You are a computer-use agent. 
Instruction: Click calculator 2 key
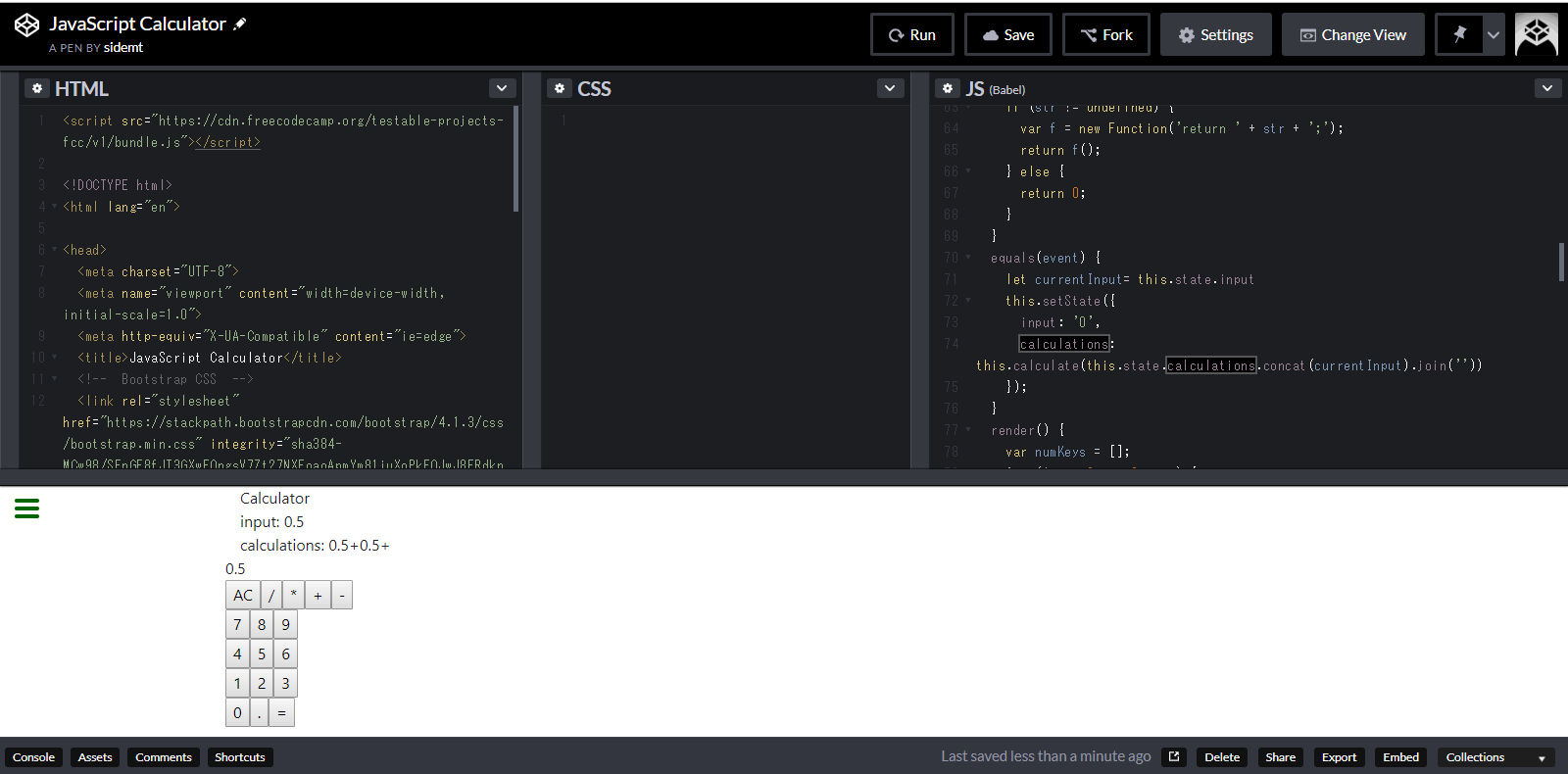[262, 683]
